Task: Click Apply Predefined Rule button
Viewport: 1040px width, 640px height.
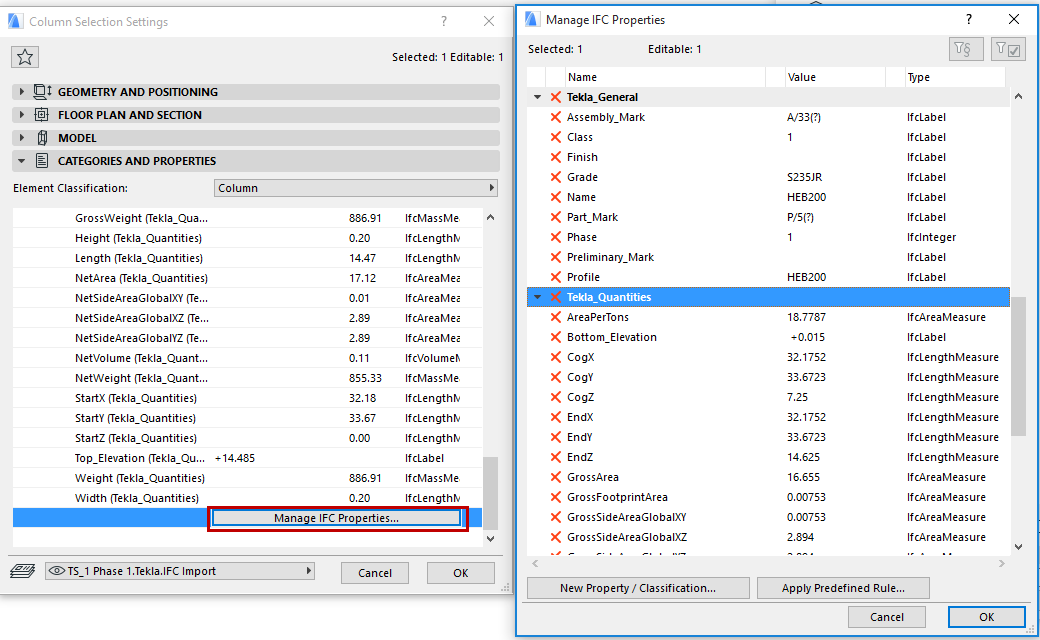Action: (x=843, y=588)
